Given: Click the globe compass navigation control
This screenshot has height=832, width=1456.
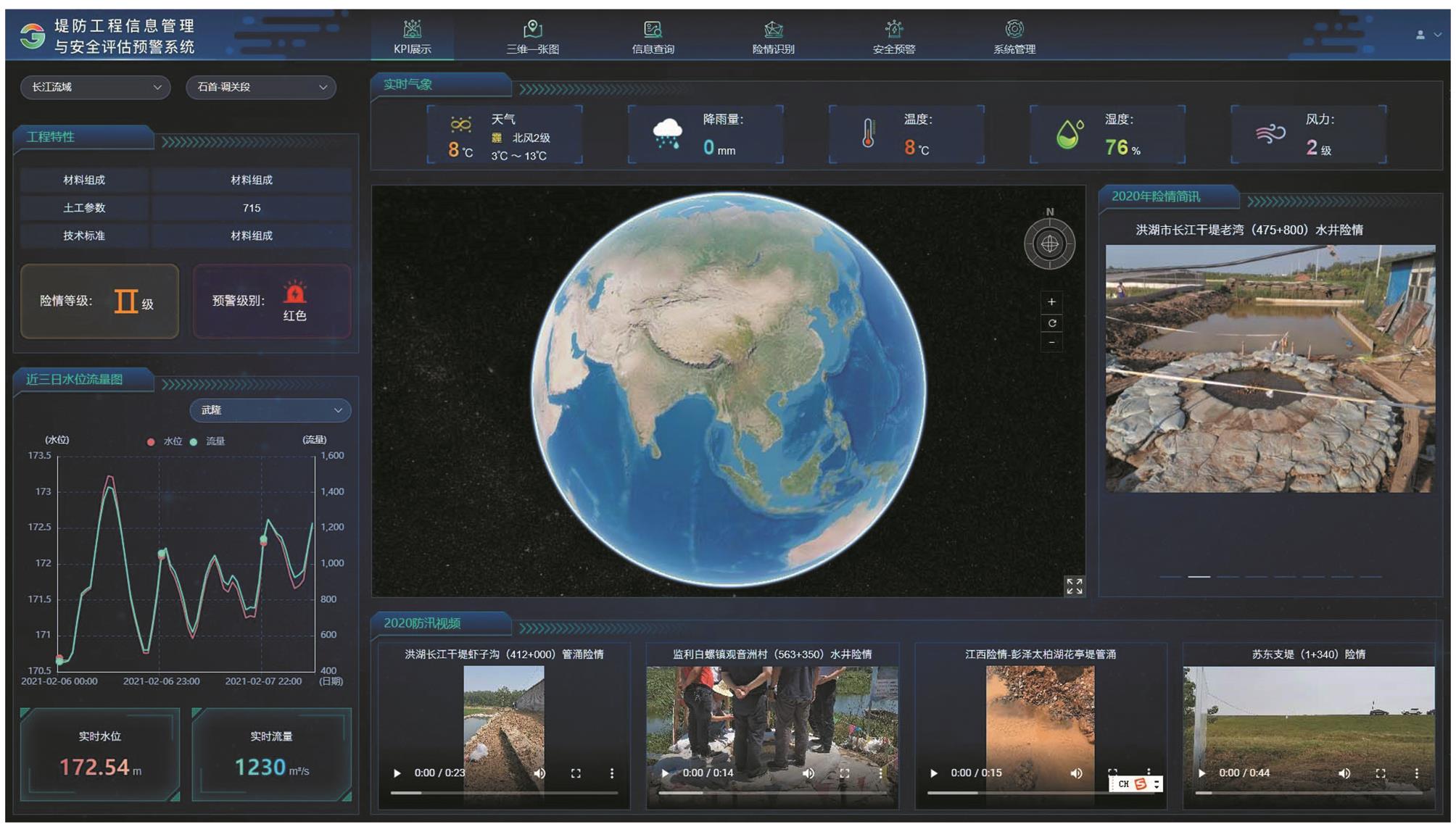Looking at the screenshot, I should [1049, 244].
